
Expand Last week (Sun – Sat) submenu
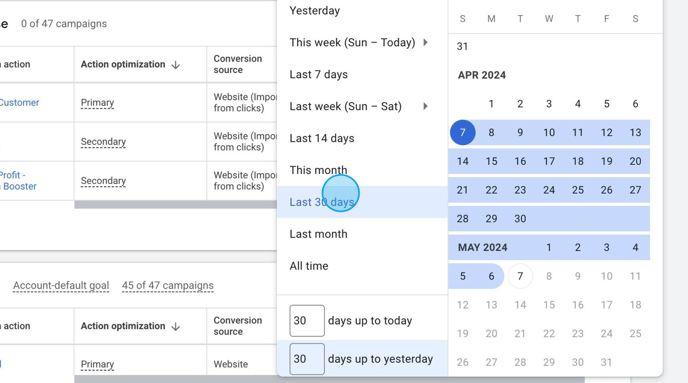click(x=425, y=106)
